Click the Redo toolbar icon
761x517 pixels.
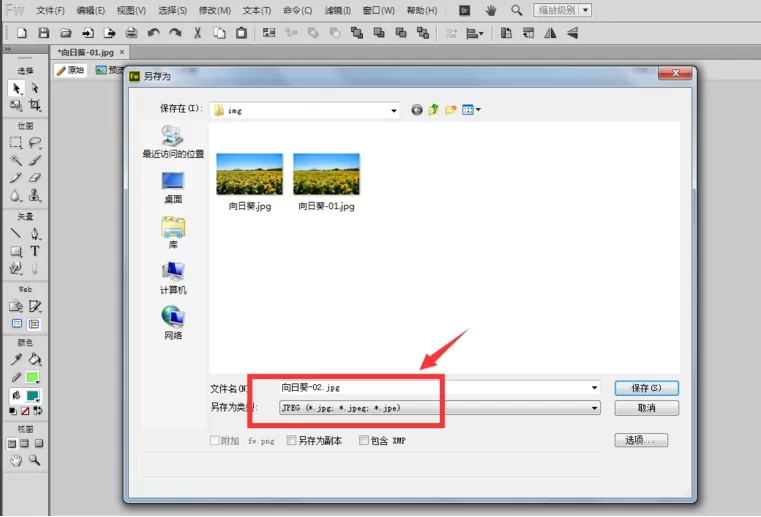click(175, 33)
